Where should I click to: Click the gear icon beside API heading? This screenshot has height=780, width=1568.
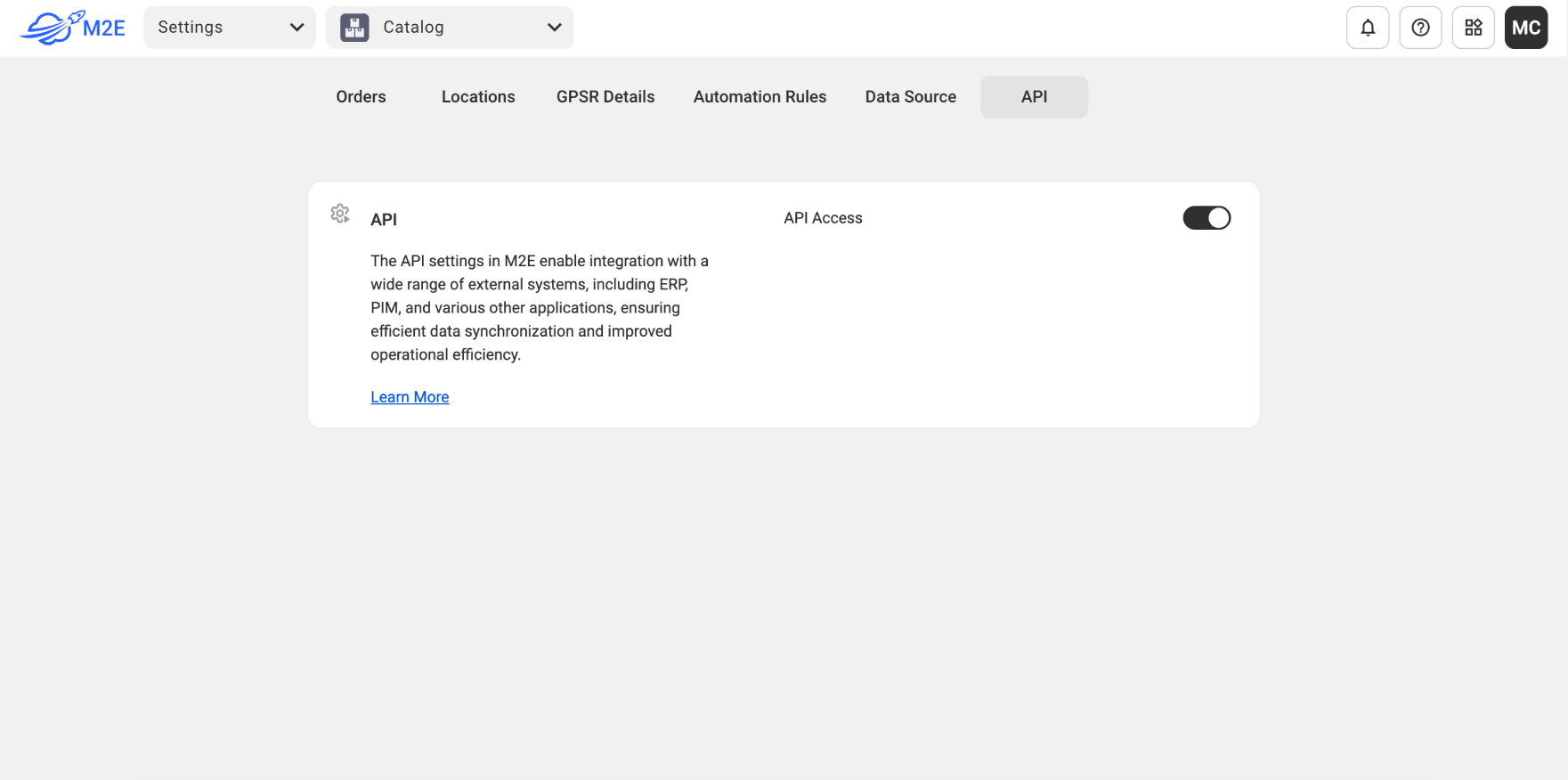(x=340, y=214)
